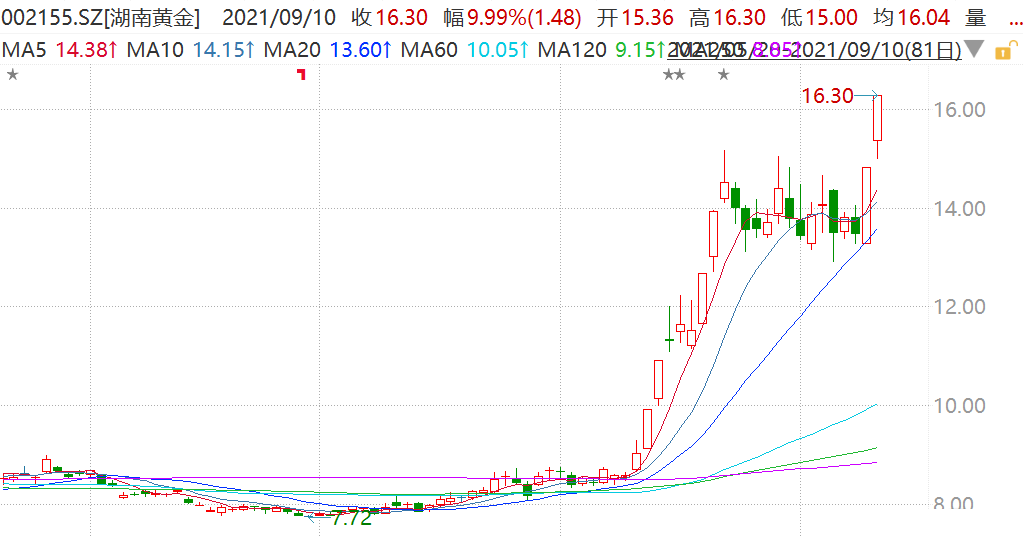Click the 10.00 price axis label
The image size is (1023, 536).
[x=959, y=406]
